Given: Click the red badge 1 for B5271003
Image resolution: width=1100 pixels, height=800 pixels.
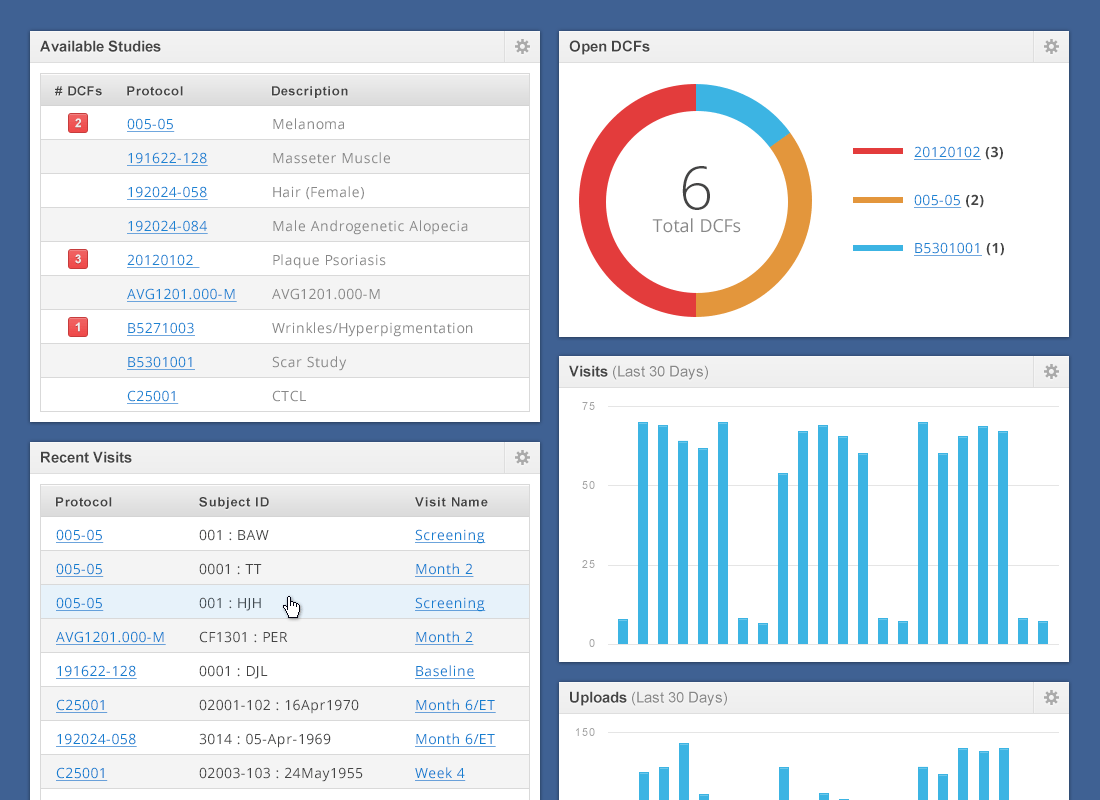Looking at the screenshot, I should [78, 327].
